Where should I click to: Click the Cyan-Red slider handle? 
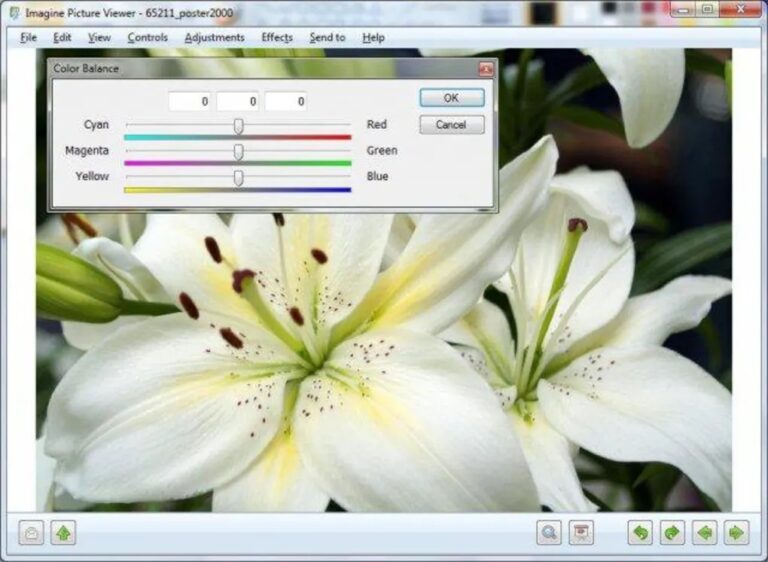pos(238,125)
